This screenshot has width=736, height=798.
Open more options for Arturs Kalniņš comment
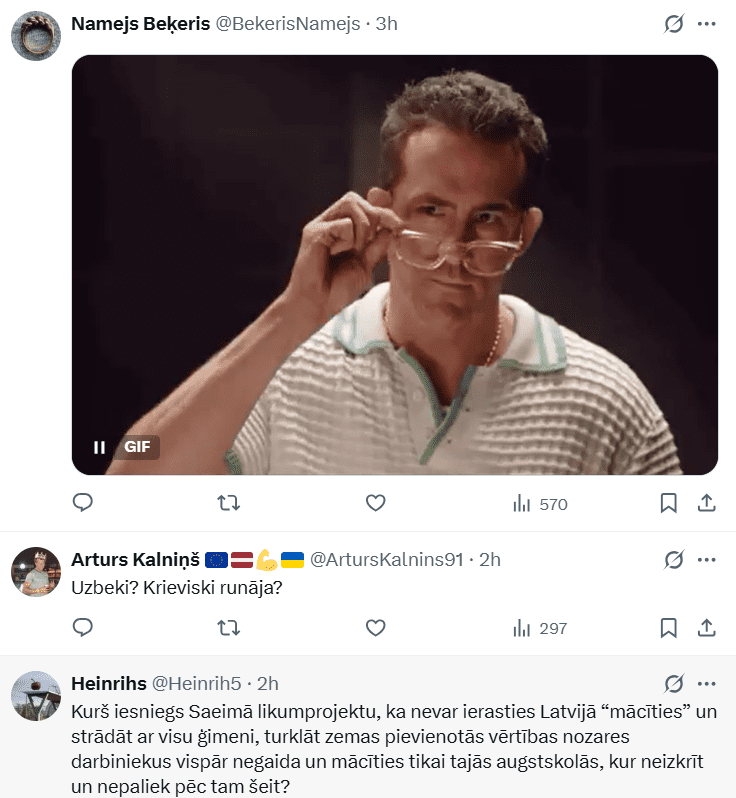pos(706,559)
